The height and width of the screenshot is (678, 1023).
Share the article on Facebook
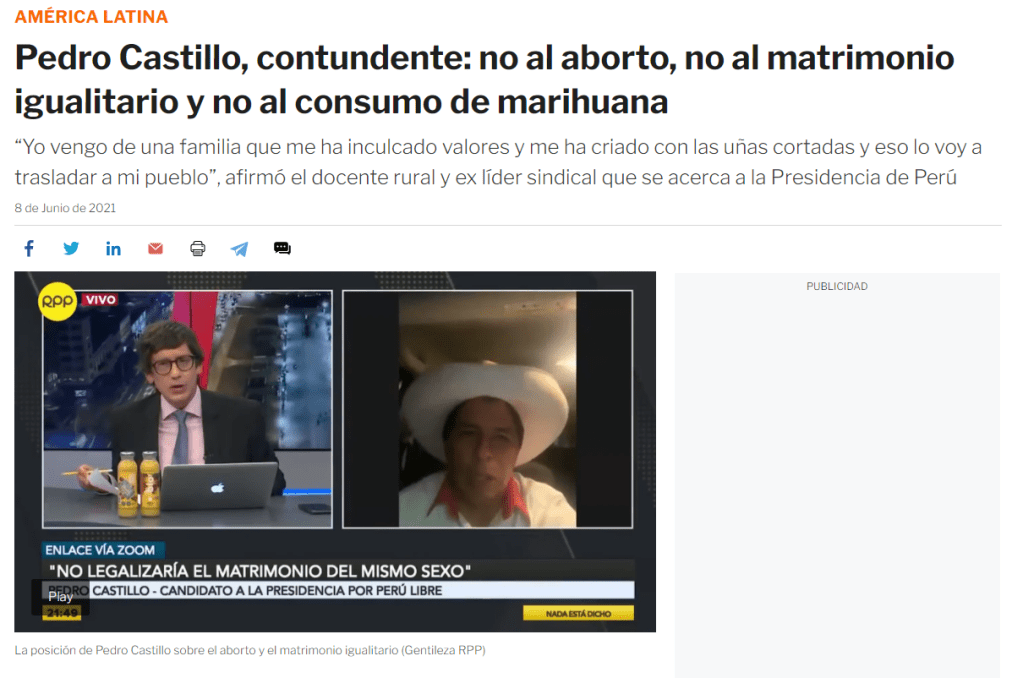(x=29, y=248)
